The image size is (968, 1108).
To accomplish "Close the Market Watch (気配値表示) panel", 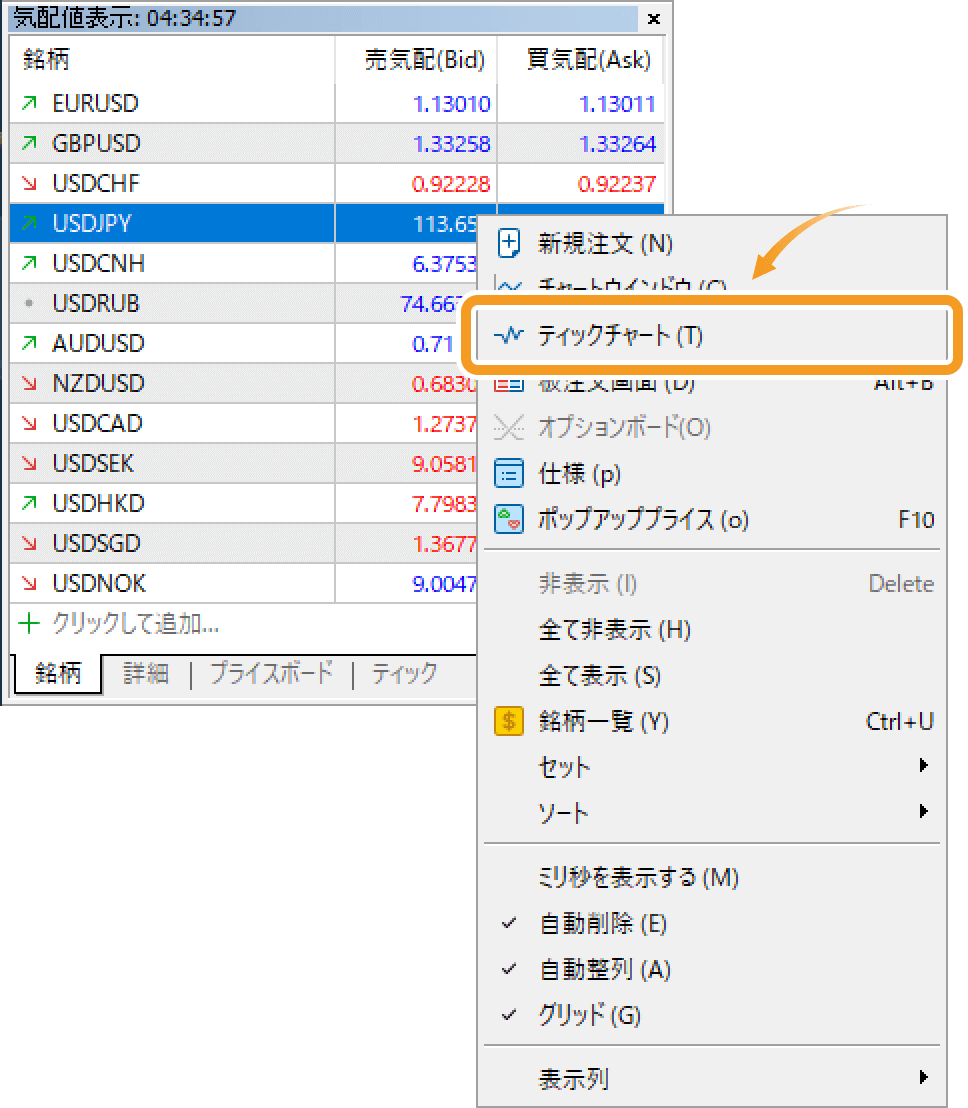I will tap(654, 18).
